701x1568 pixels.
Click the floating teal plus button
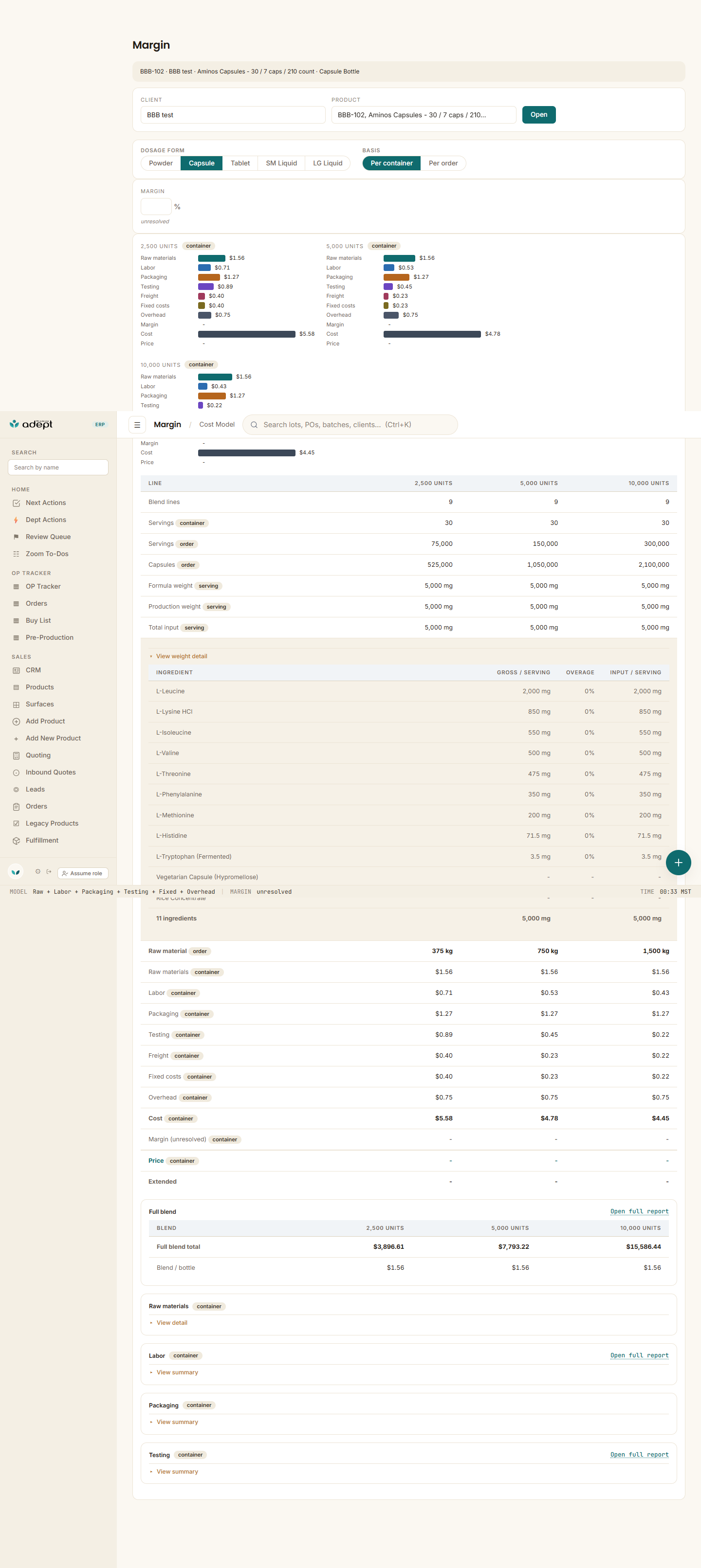tap(678, 863)
